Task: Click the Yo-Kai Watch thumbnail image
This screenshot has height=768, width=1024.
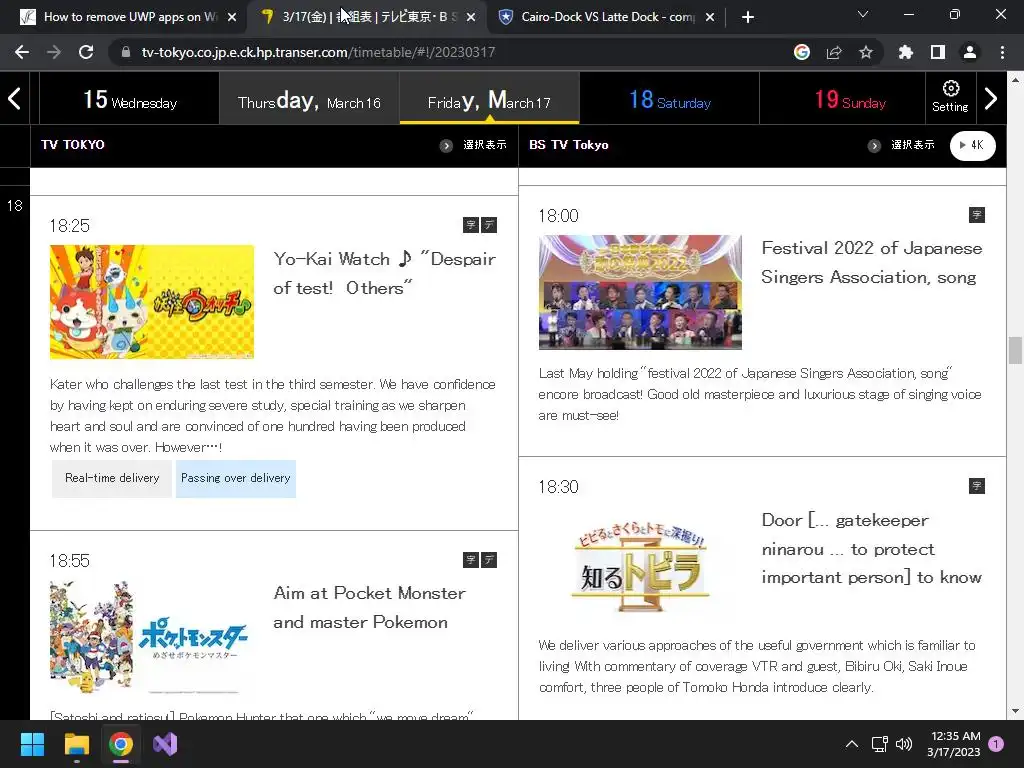Action: [x=152, y=302]
